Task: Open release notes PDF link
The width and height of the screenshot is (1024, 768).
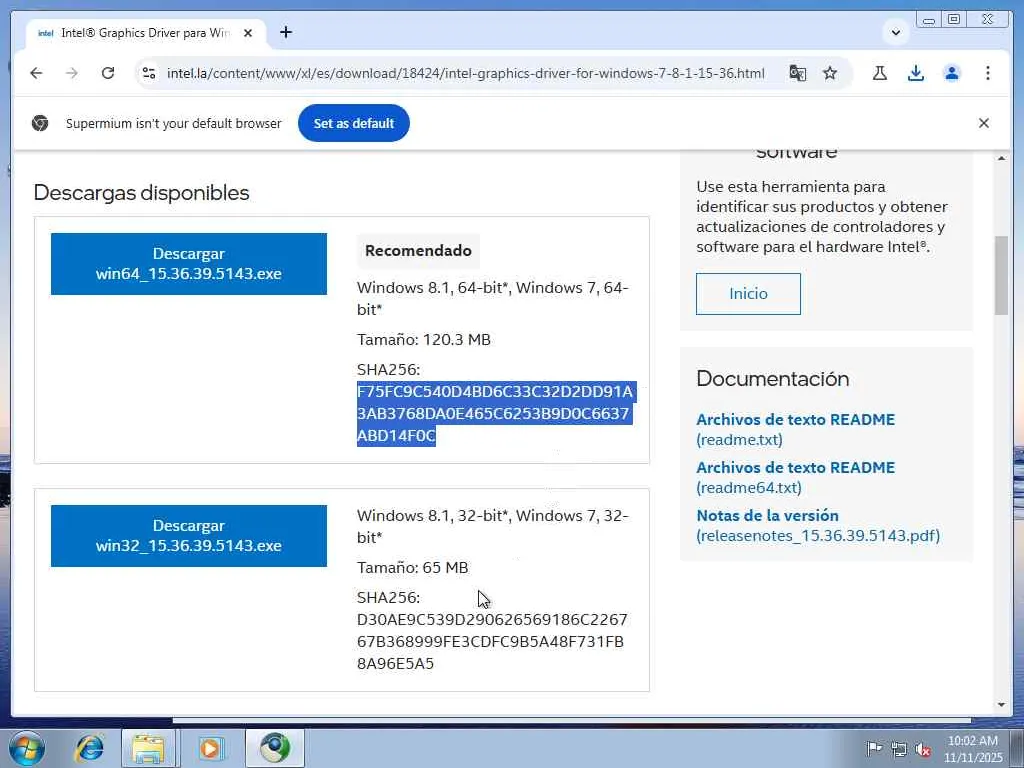Action: (818, 526)
